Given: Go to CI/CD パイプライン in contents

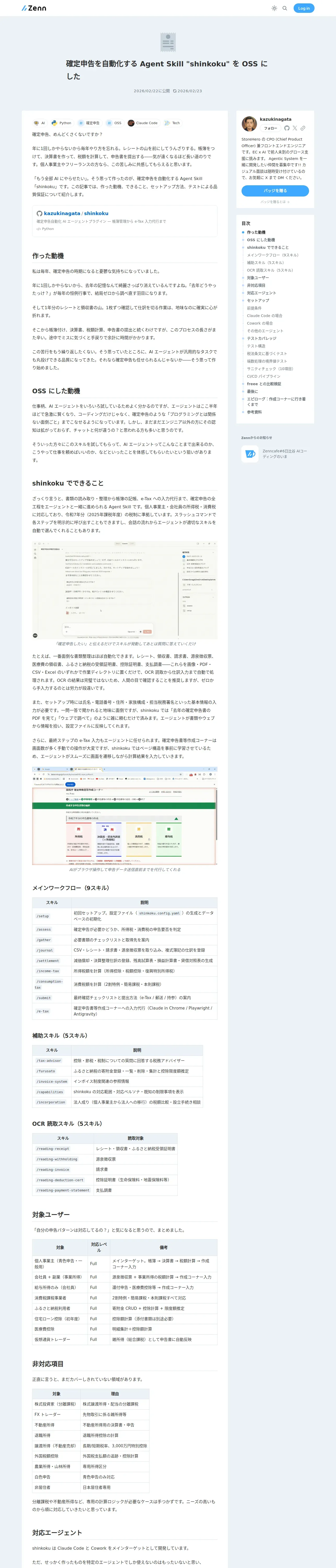Looking at the screenshot, I should point(264,376).
